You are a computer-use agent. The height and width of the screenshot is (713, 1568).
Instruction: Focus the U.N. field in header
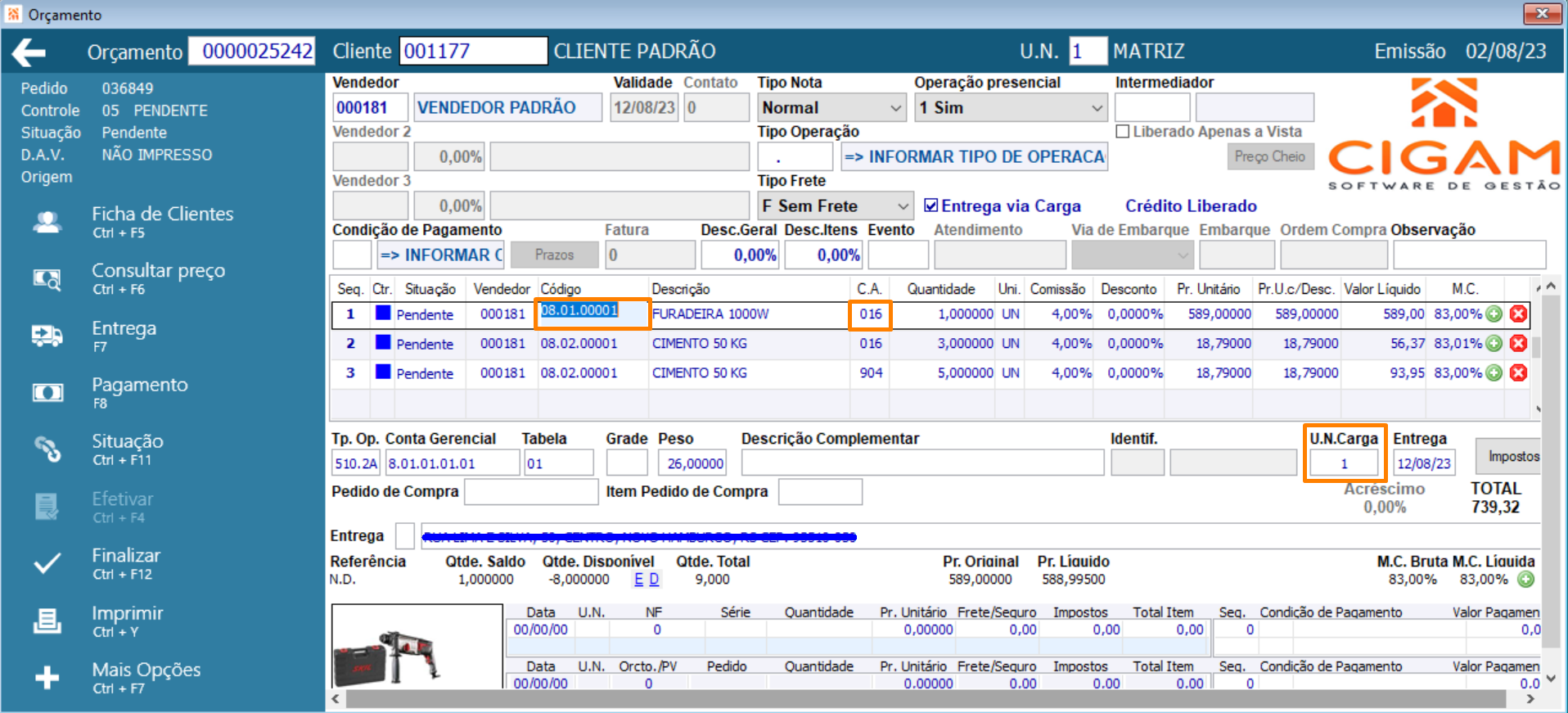[x=1088, y=51]
